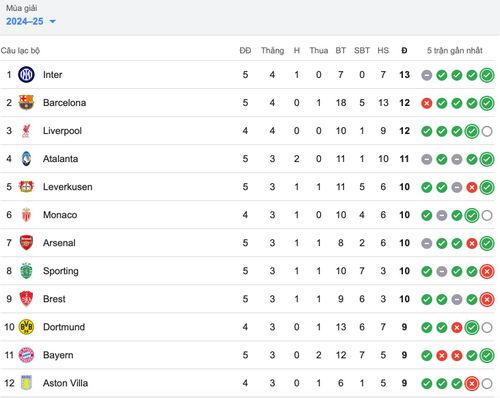Screen dimensions: 500x398
Task: Sort by the Đ points column header
Action: (x=404, y=51)
